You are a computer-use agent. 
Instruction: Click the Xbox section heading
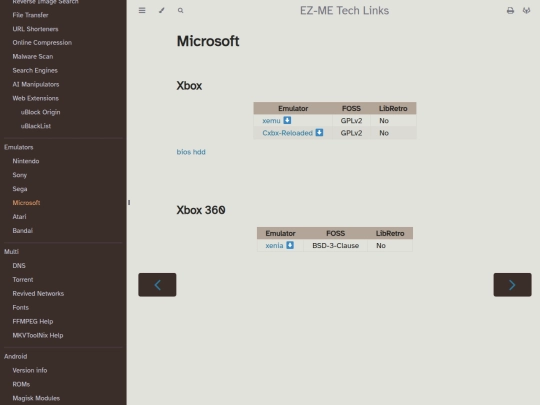[189, 86]
